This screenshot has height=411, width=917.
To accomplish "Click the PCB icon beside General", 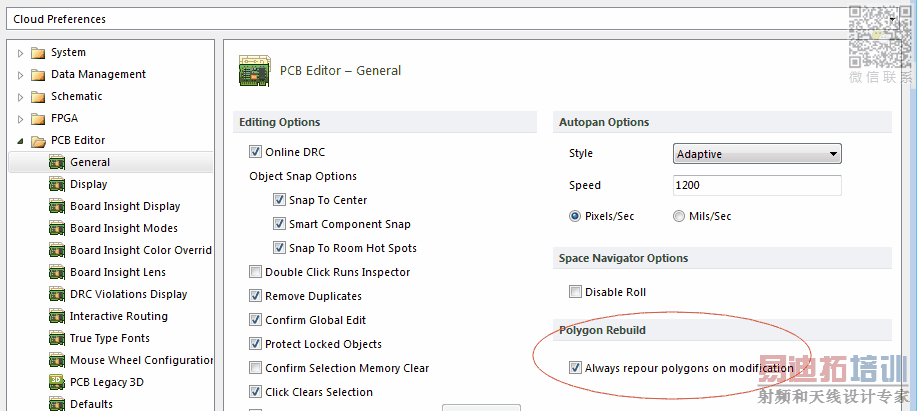I will (57, 162).
